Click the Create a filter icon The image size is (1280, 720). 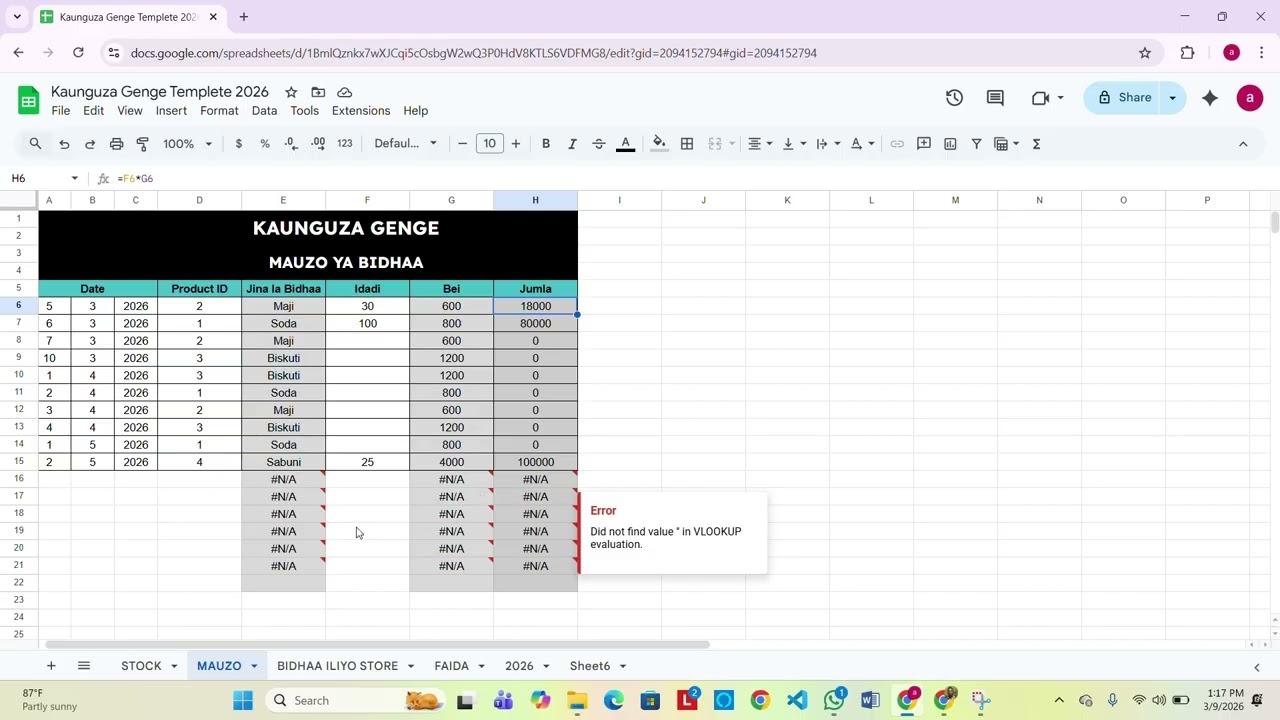[x=976, y=144]
